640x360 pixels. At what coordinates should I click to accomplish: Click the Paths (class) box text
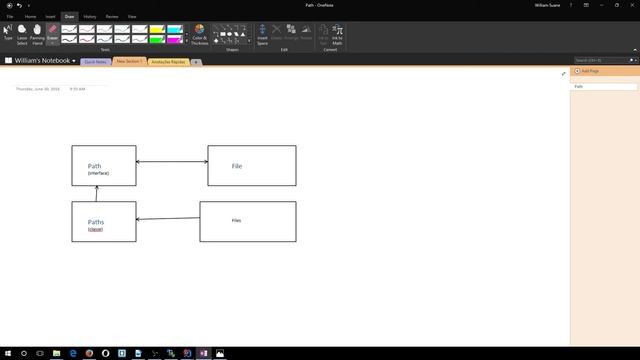click(x=96, y=225)
